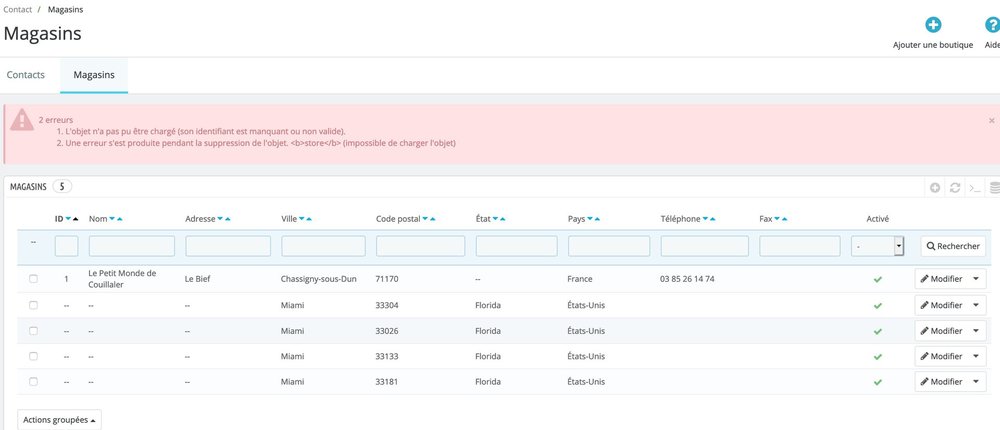Click the Ajouter une boutique plus icon

tap(932, 25)
